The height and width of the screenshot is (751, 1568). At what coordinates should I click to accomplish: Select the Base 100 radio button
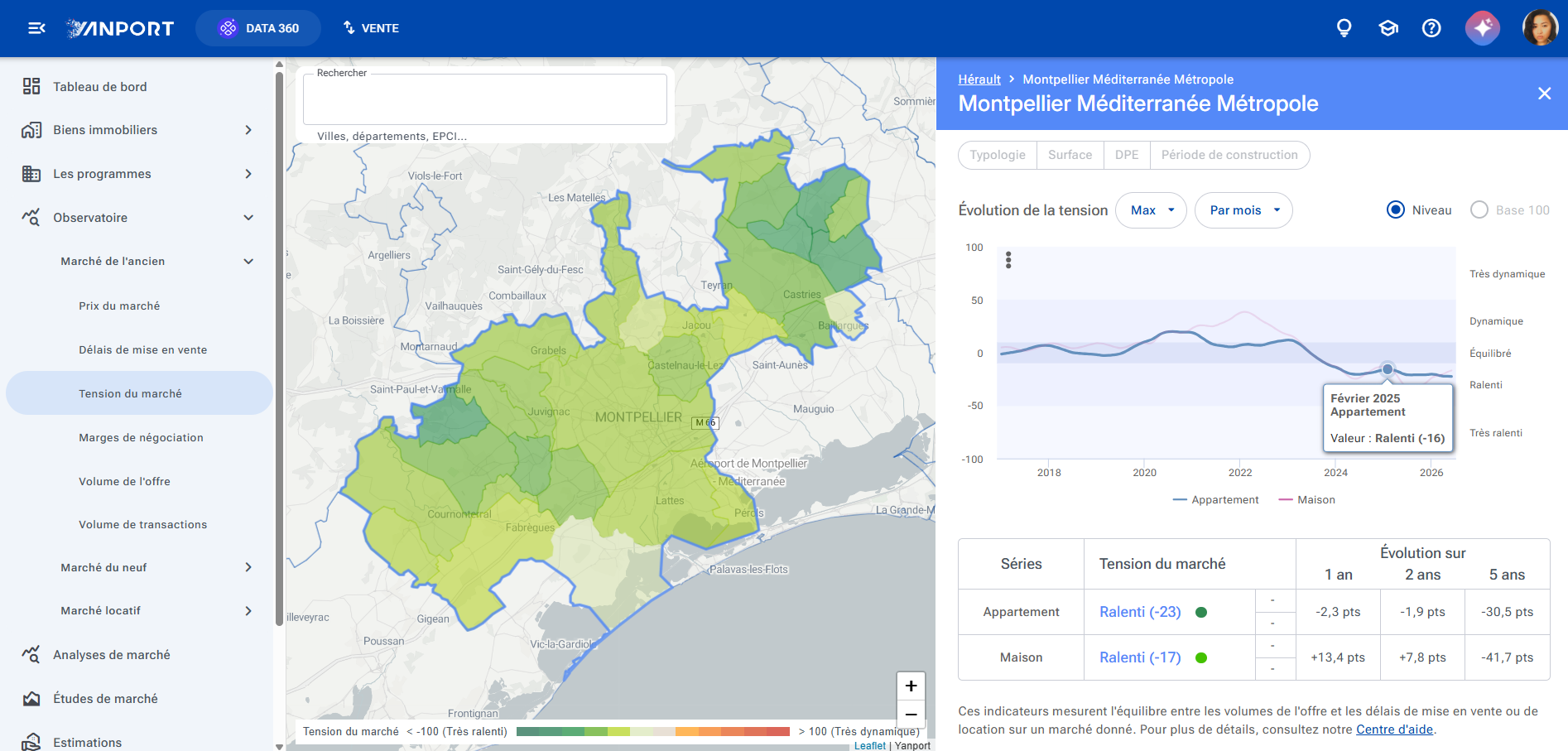[x=1479, y=210]
